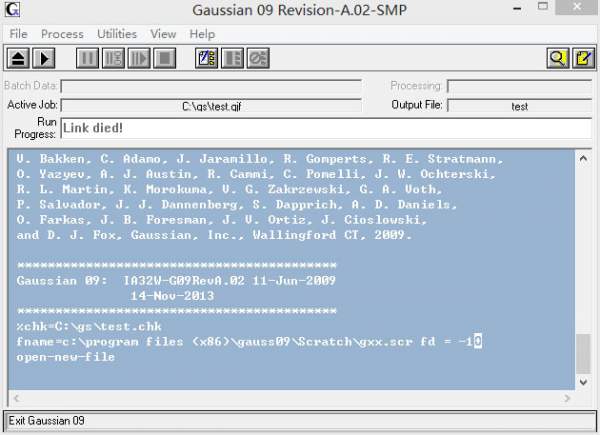Viewport: 600px width, 435px height.
Task: Click the 'Run Progress:' label
Action: 35,128
